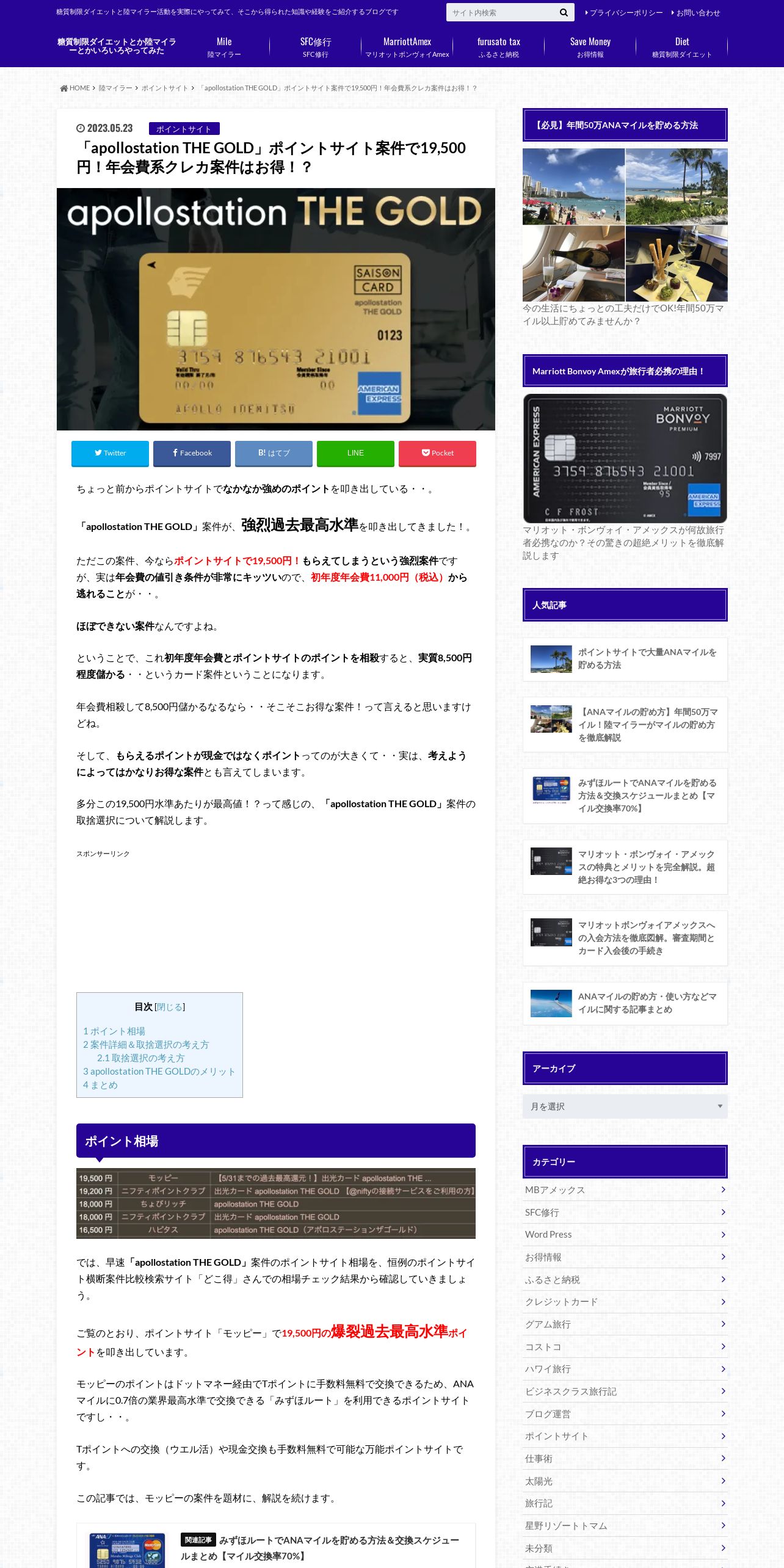This screenshot has height=1568, width=784.
Task: Share article via LINE button
Action: point(355,453)
